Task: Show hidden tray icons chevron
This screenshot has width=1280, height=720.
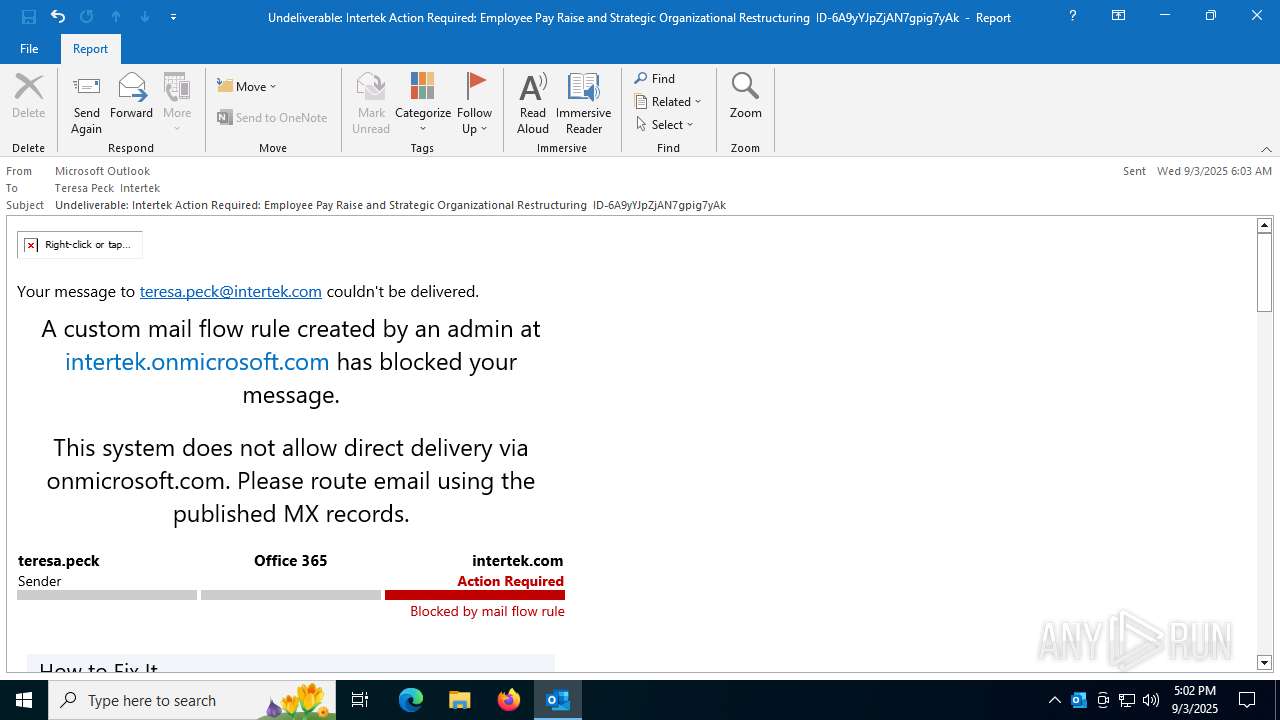Action: click(x=1054, y=700)
